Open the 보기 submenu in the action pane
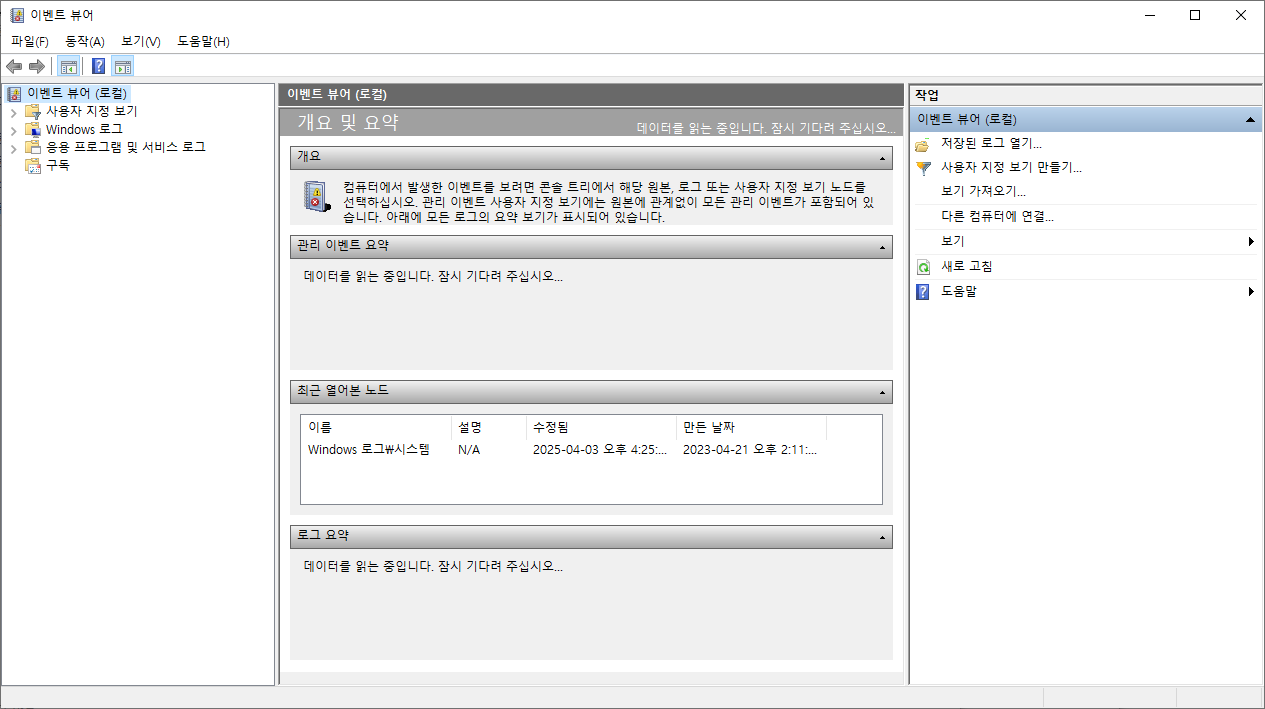Screen dimensions: 1265x709 click(x=951, y=240)
